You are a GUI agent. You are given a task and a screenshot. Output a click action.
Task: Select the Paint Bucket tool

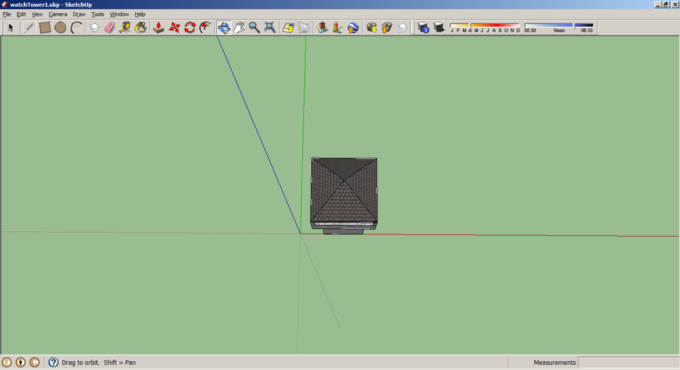pyautogui.click(x=141, y=28)
